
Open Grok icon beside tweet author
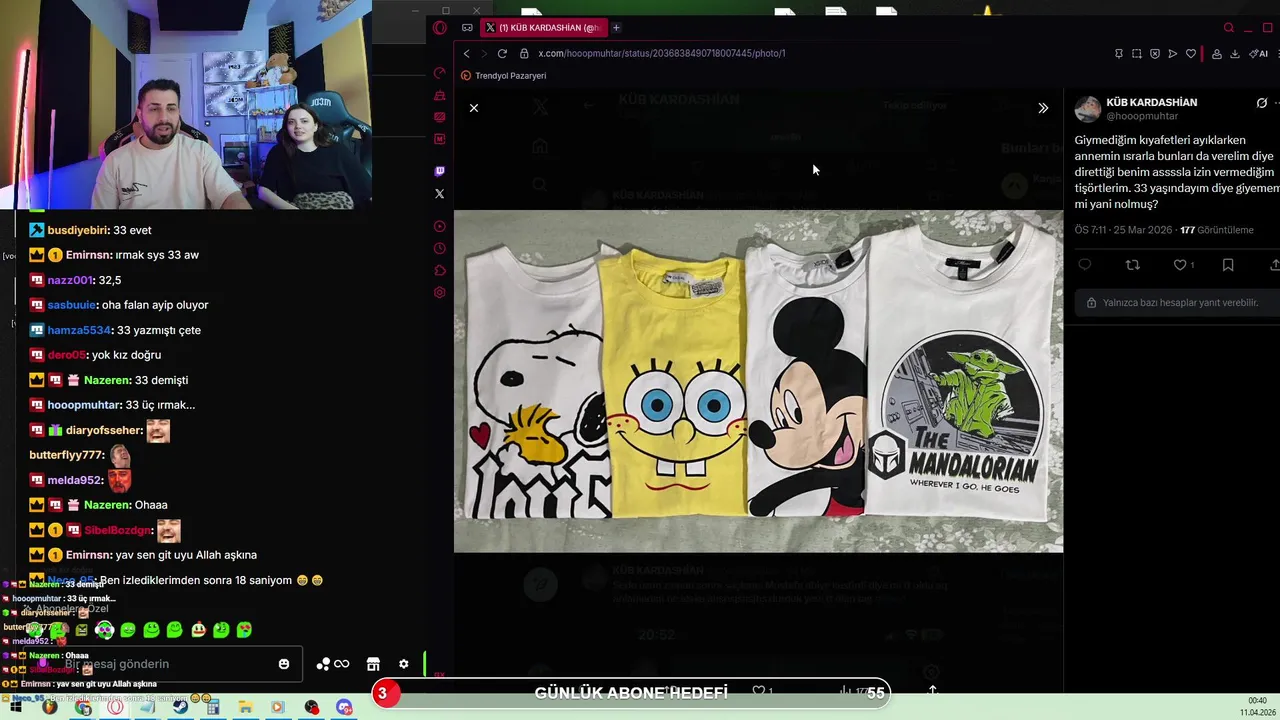1262,103
